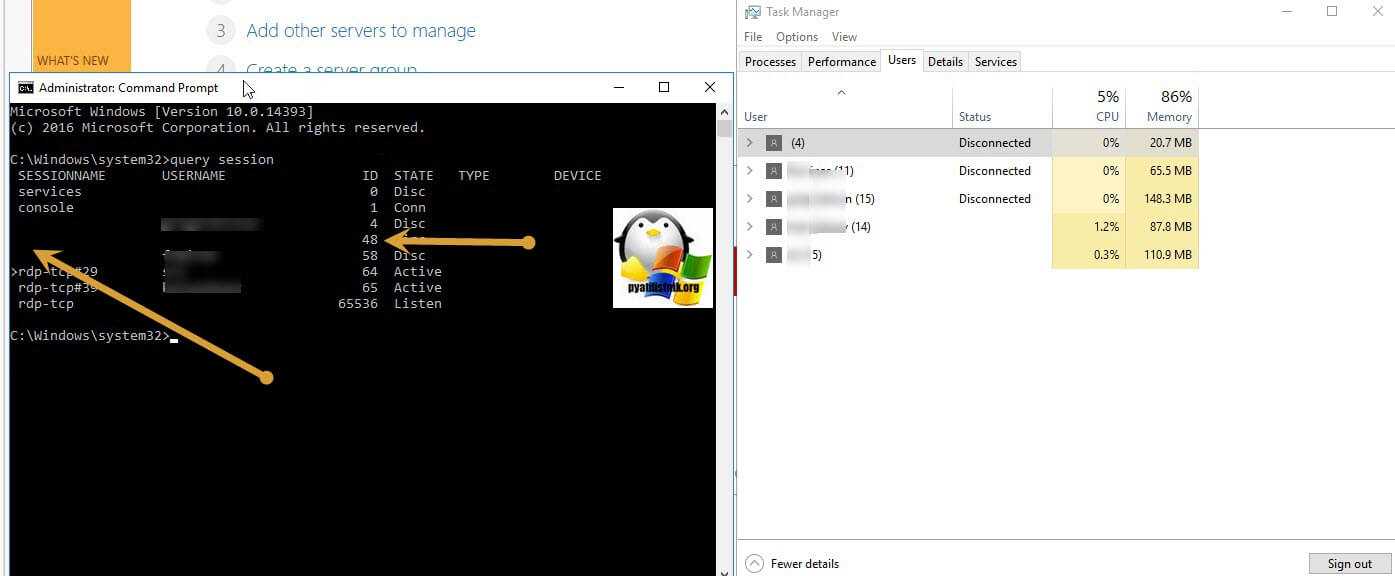Click the step 3 number circle
The height and width of the screenshot is (576, 1395).
point(220,31)
